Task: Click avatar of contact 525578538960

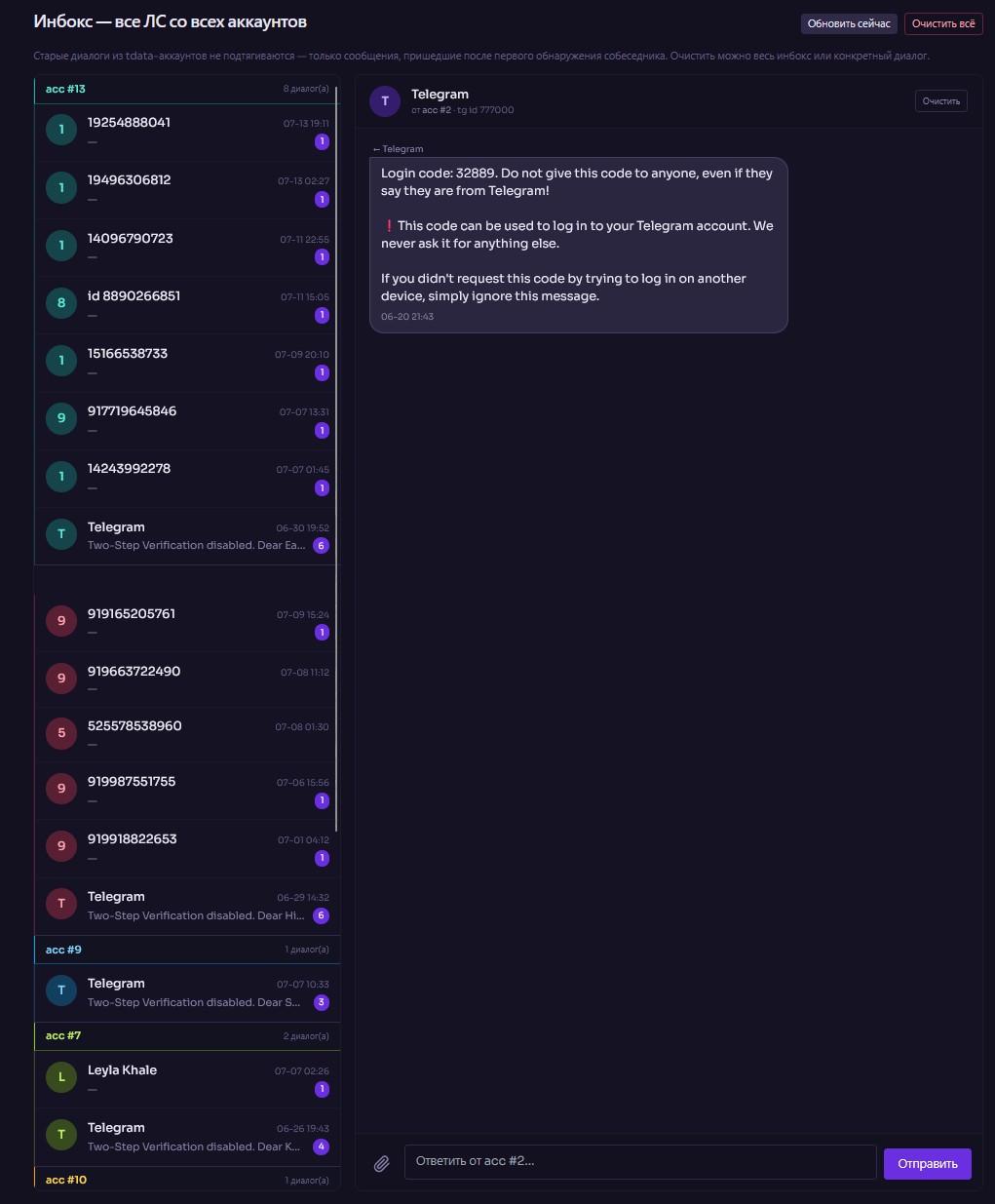Action: pos(61,733)
